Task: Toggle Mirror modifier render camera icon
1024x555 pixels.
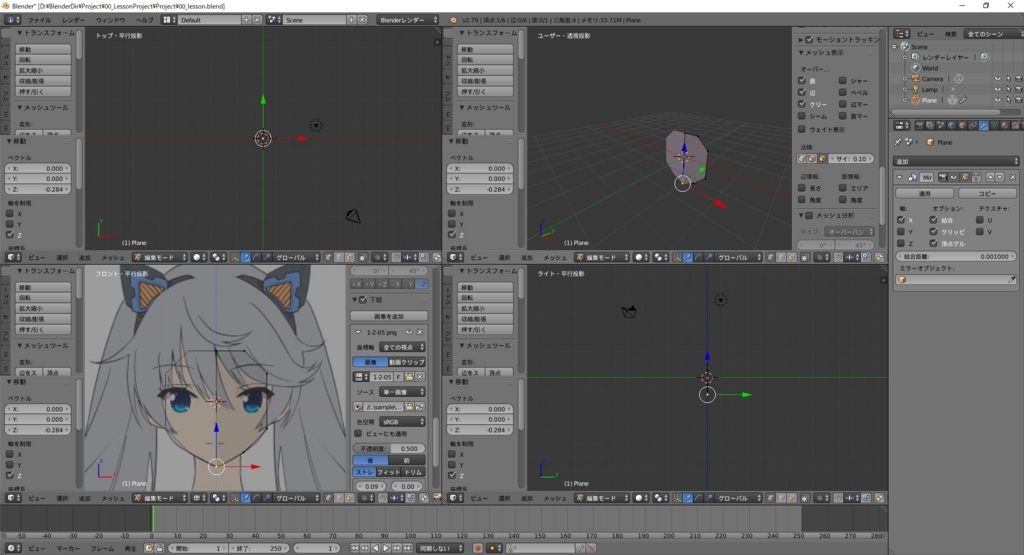Action: (943, 177)
